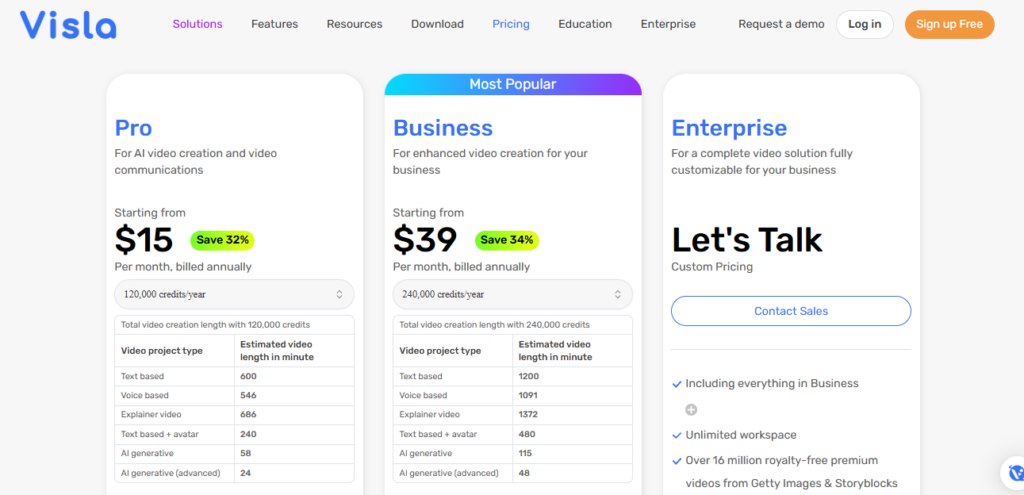Click the Request a demo link

click(780, 24)
